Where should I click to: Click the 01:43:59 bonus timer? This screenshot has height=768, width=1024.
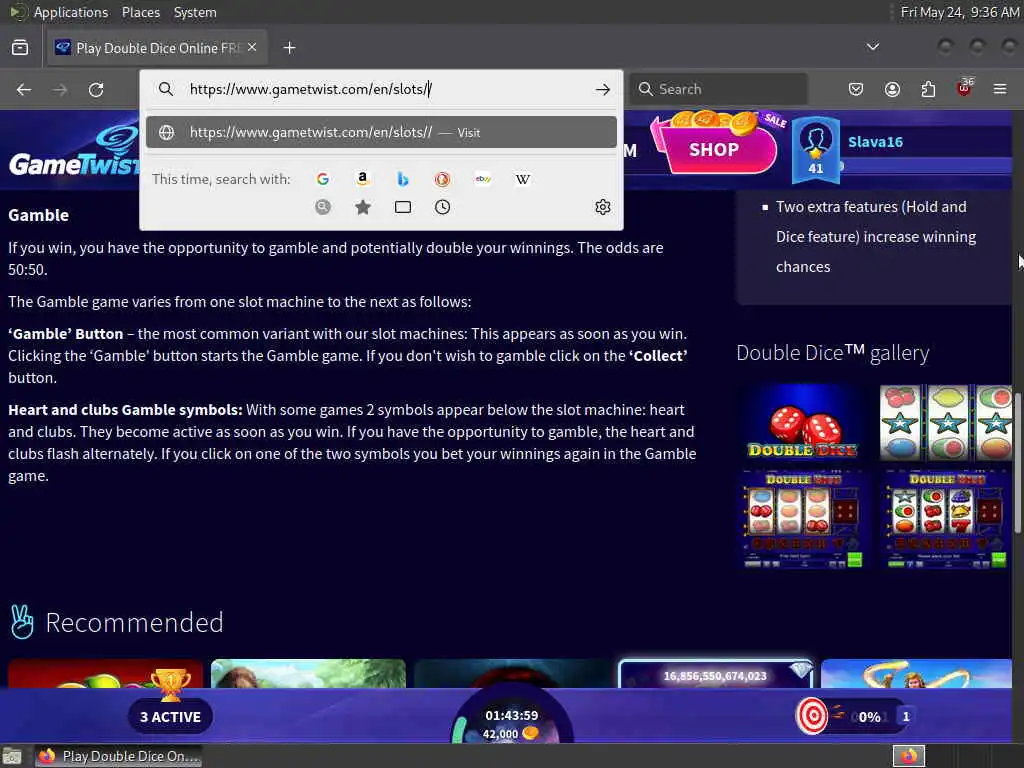point(511,716)
